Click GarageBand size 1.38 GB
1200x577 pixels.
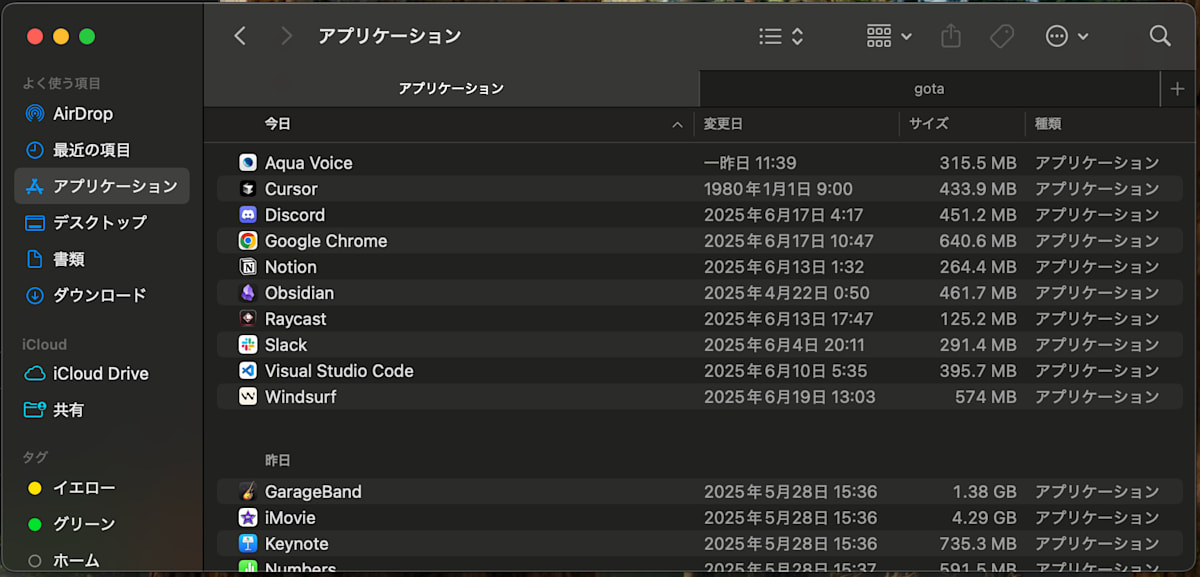[984, 492]
